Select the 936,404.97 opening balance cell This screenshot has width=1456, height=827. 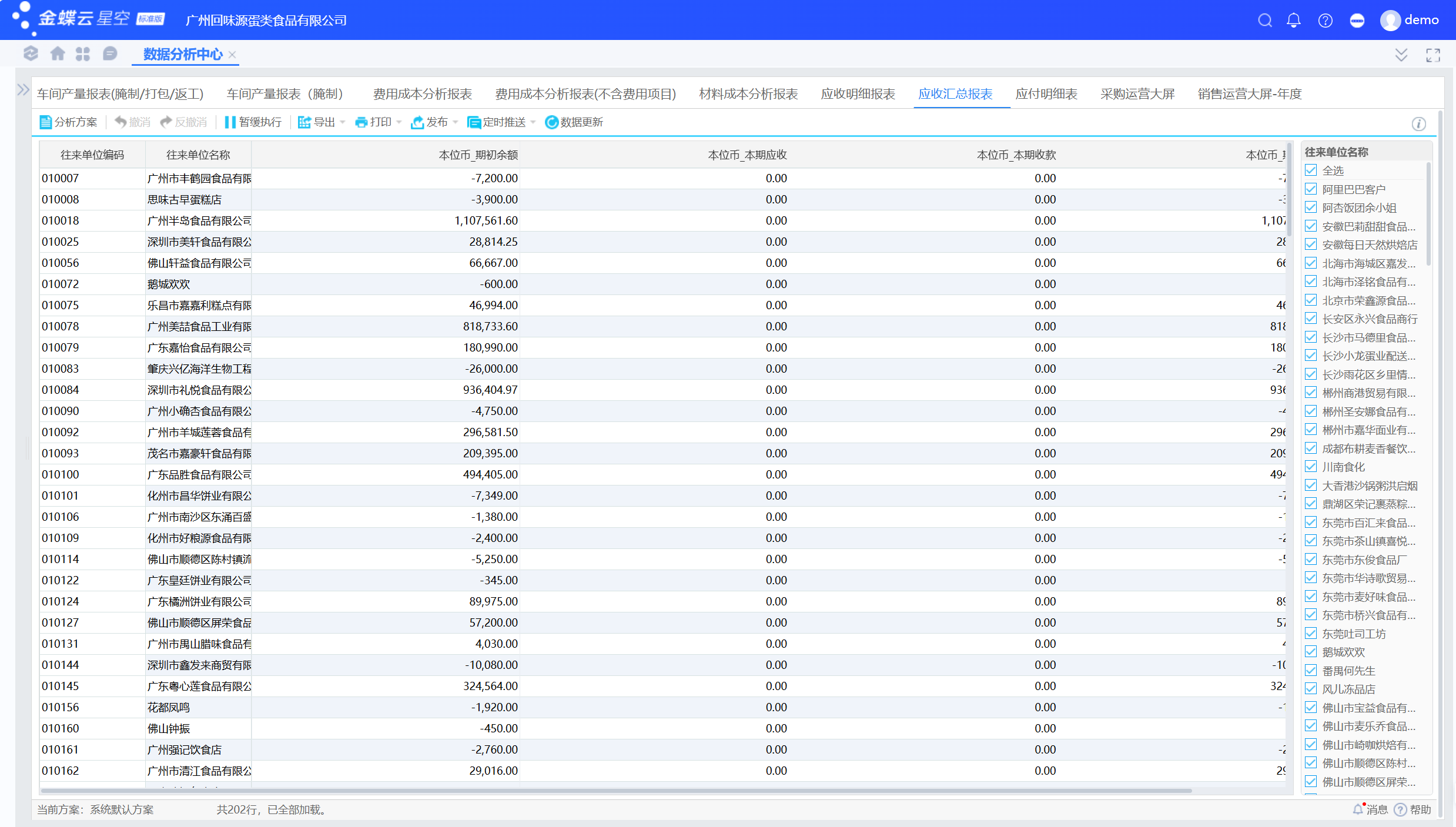(386, 390)
